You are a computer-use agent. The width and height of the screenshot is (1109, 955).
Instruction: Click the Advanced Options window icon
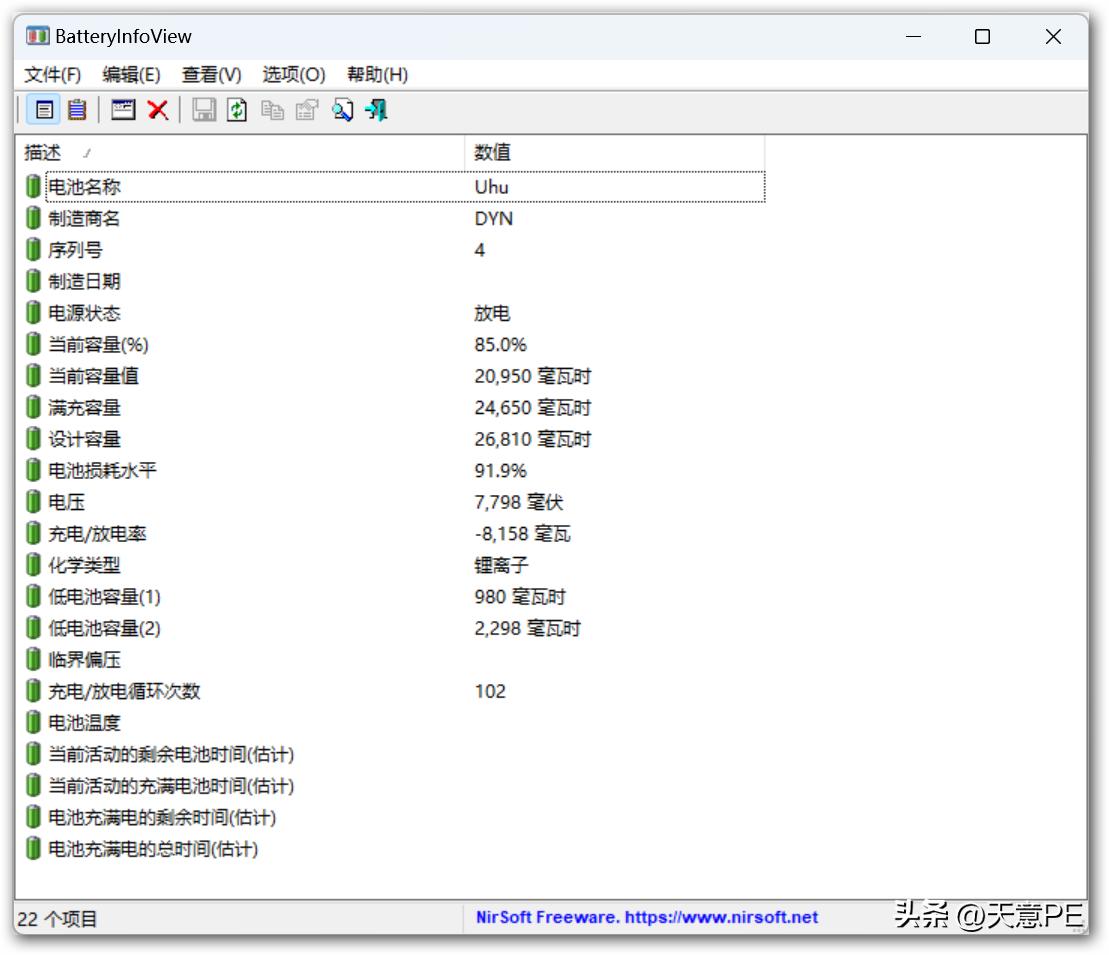[122, 110]
